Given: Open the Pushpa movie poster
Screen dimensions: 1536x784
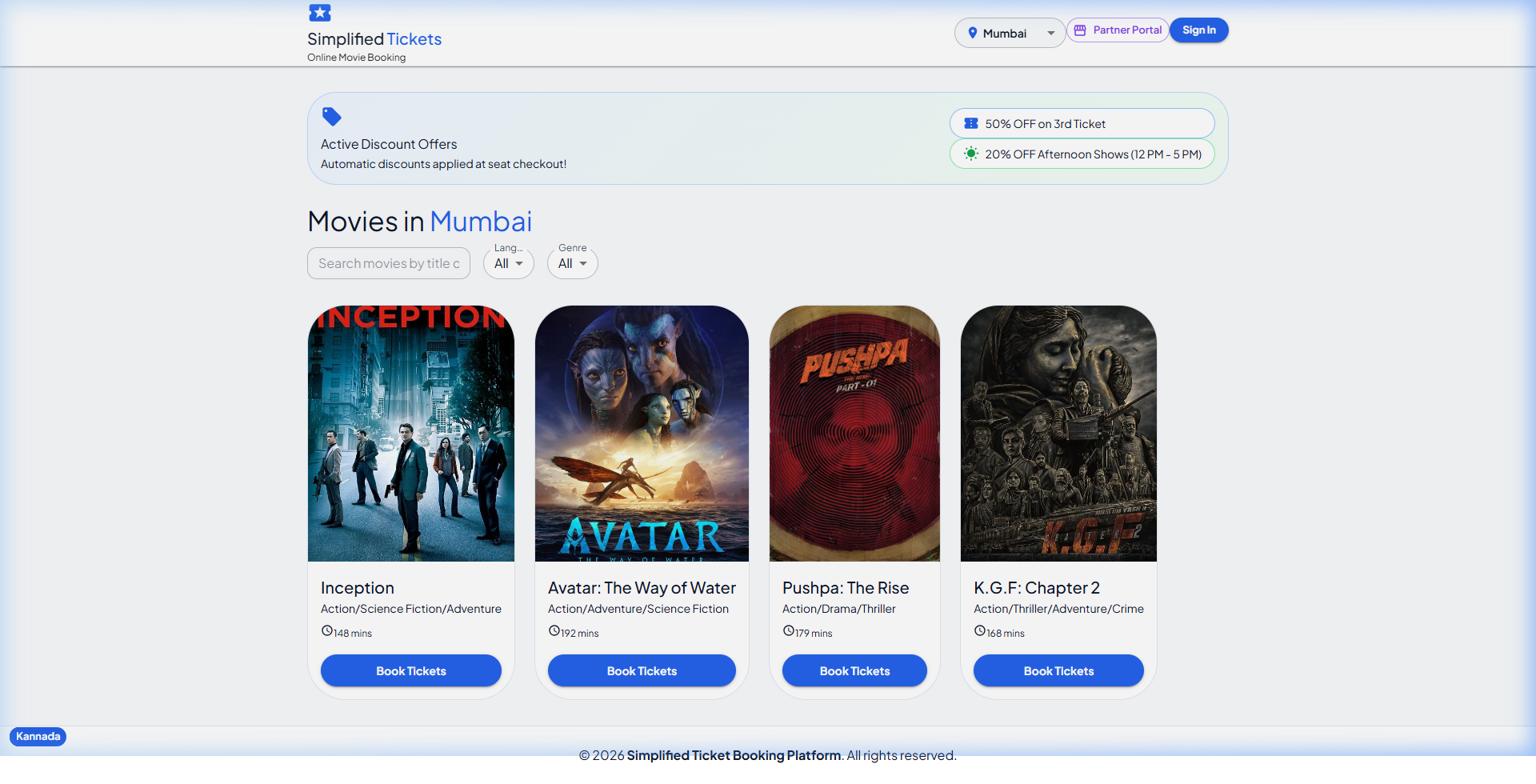Looking at the screenshot, I should click(x=854, y=434).
